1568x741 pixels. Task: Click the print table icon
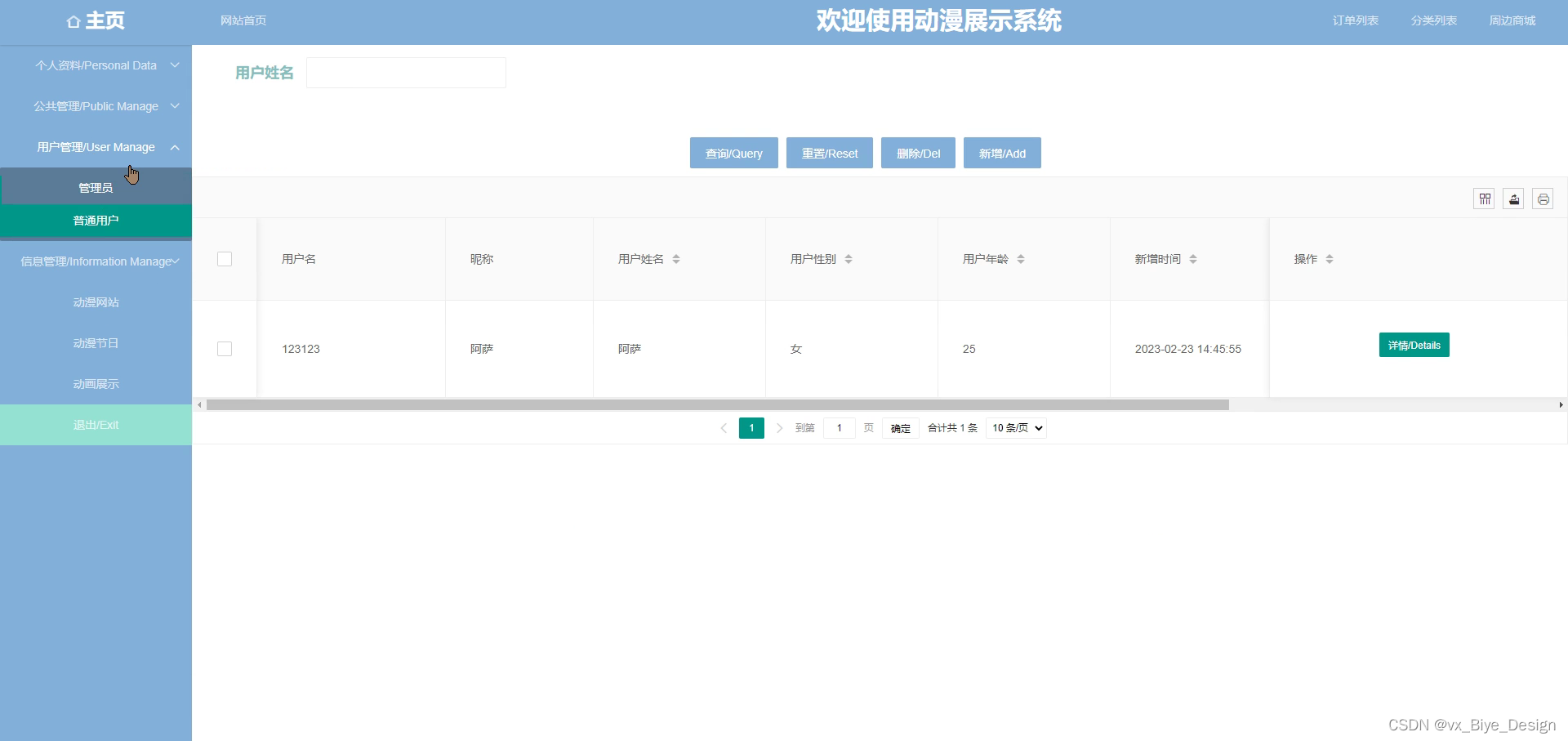(x=1543, y=199)
